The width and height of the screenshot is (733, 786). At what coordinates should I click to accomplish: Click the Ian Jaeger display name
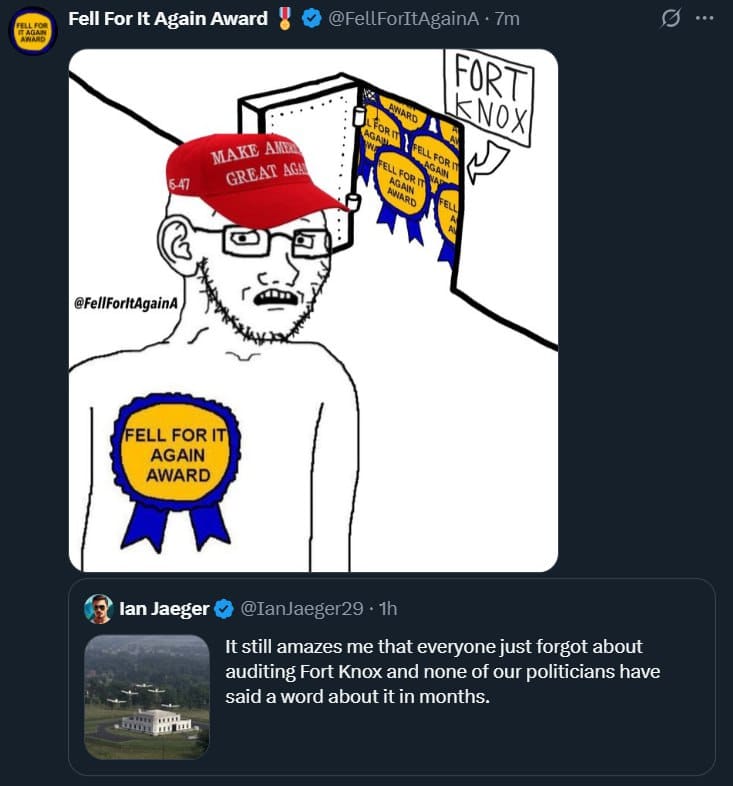164,608
